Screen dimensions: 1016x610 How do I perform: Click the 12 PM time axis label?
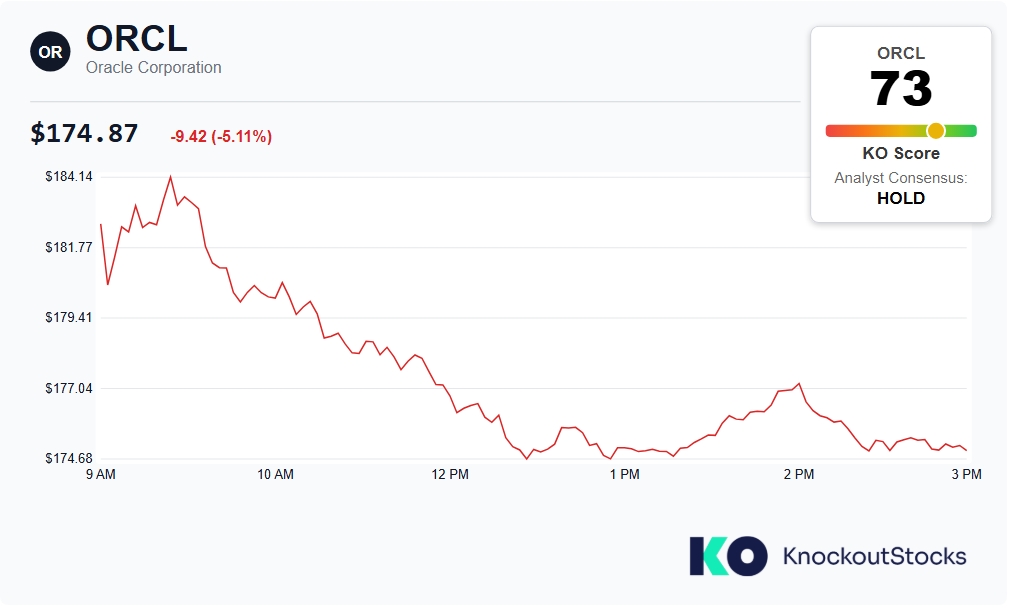pos(450,475)
